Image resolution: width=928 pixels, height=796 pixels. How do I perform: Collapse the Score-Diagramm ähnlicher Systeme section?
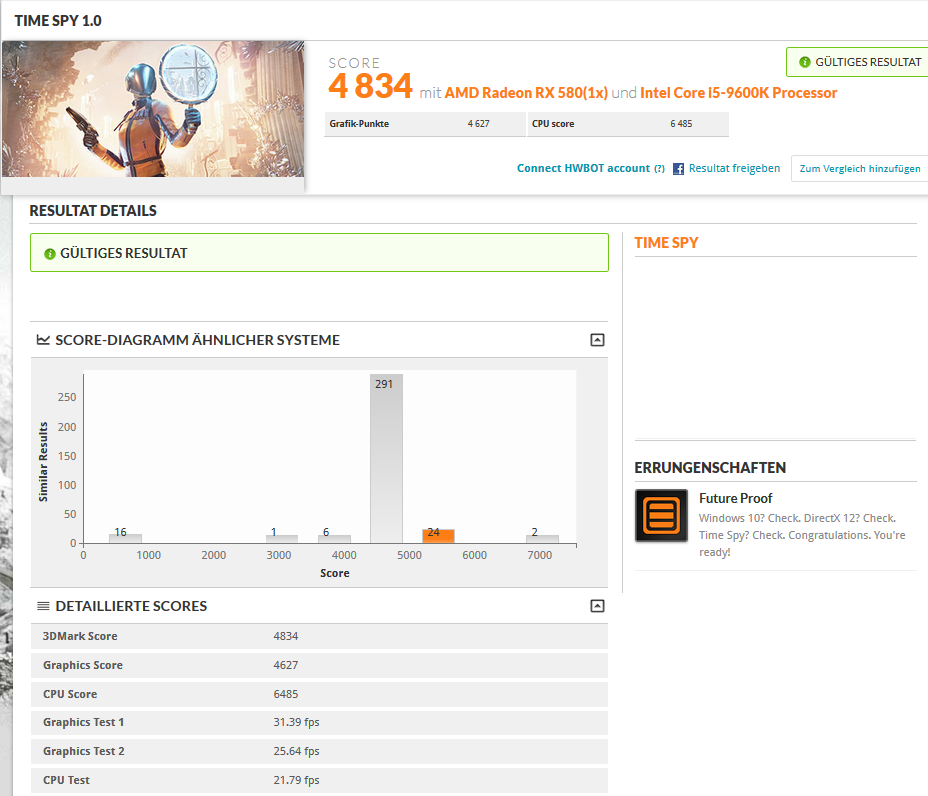(597, 340)
